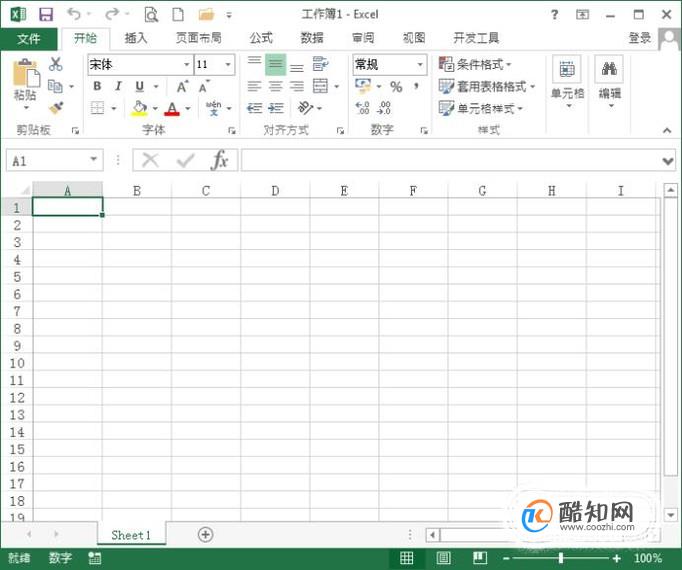Switch to Page Break Preview in status bar
Viewport: 682px width, 570px height.
(480, 558)
